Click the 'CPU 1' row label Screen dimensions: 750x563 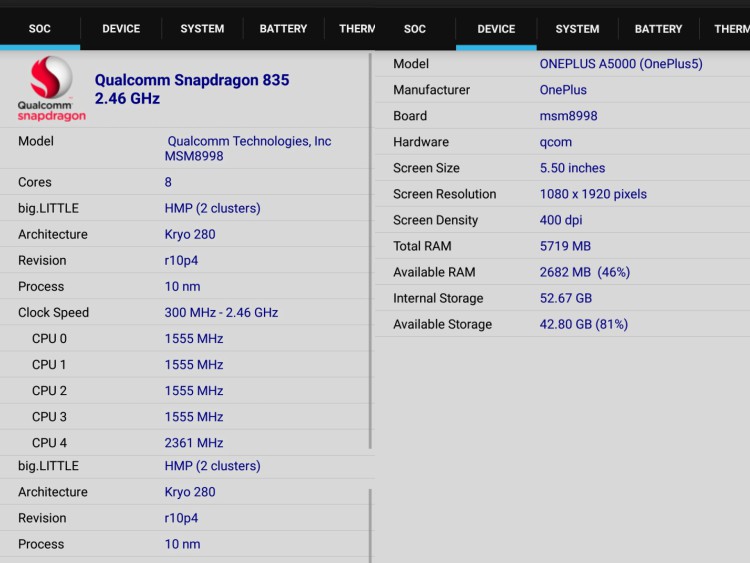(x=49, y=364)
